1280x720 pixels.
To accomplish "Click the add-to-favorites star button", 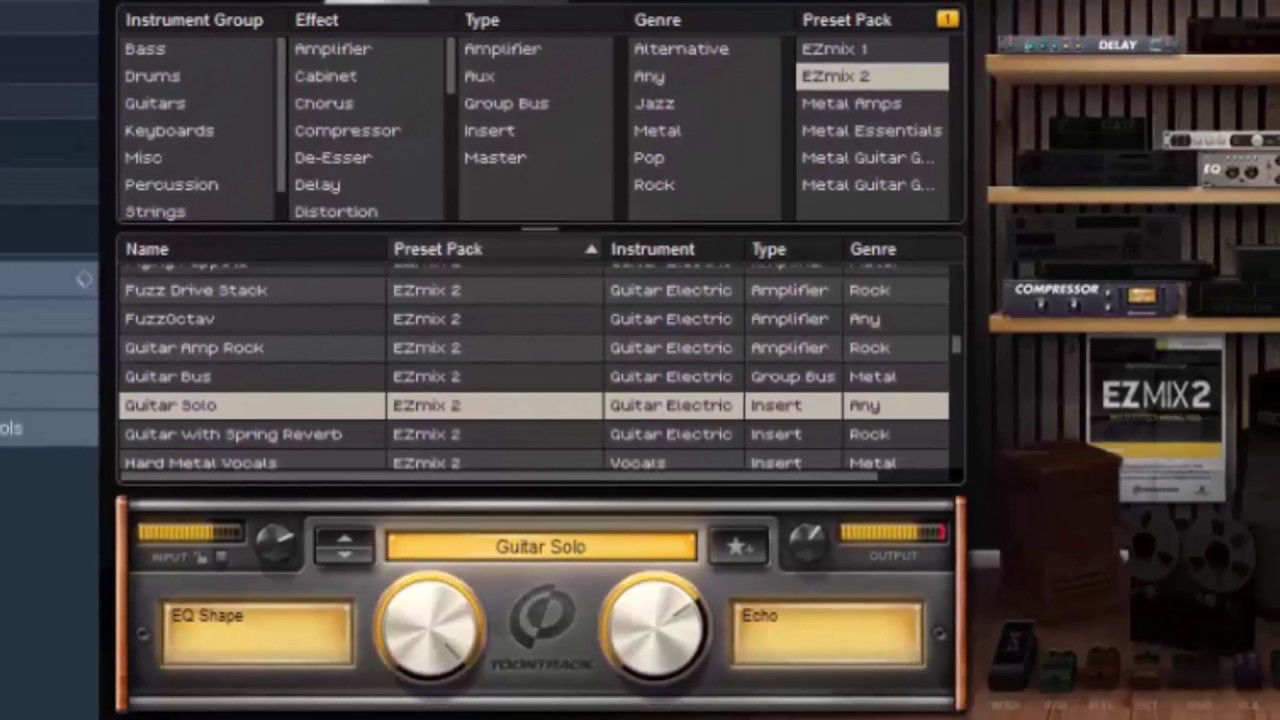I will (738, 546).
